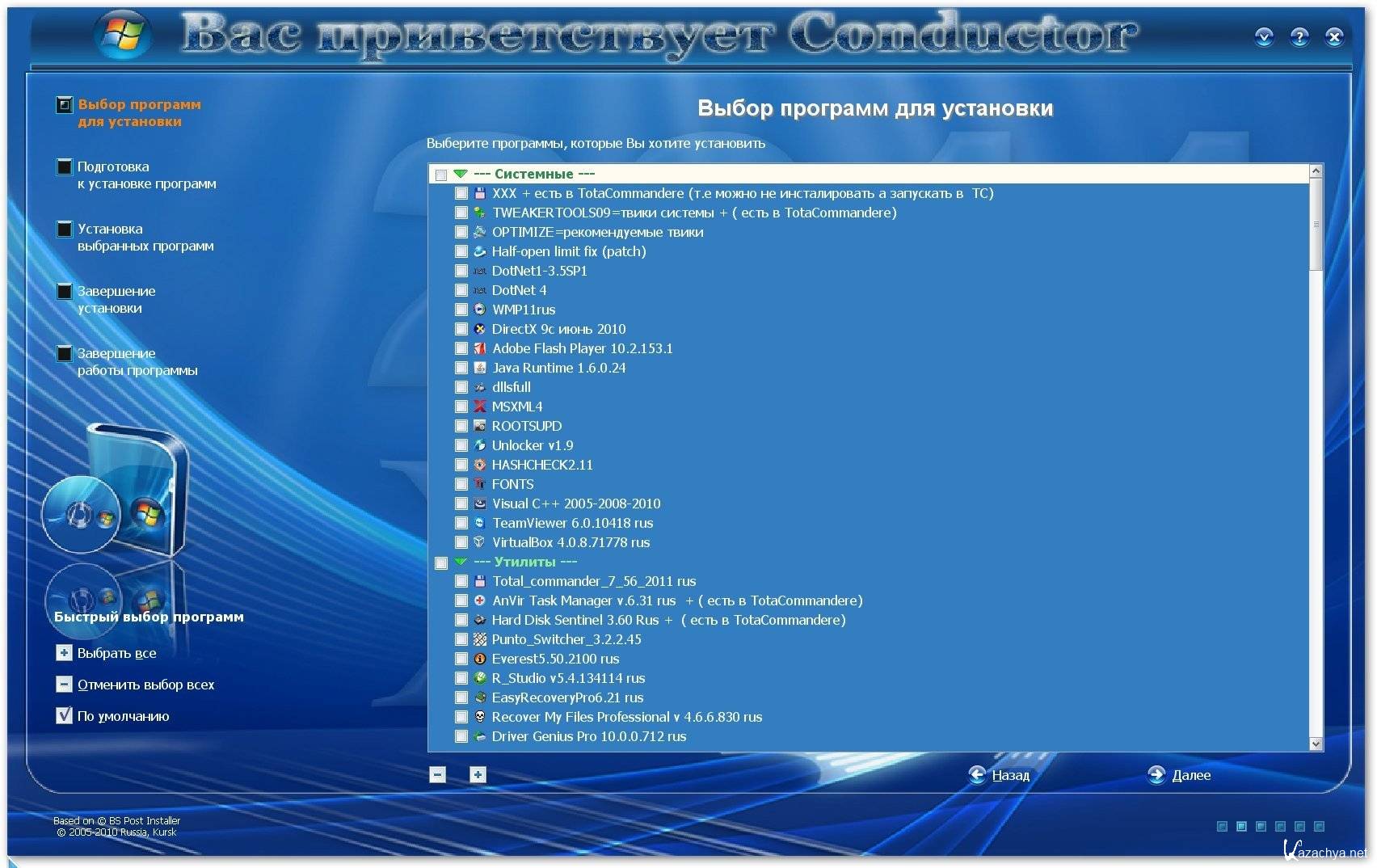Click the scrollbar down arrow
The width and height of the screenshot is (1377, 868).
click(x=1316, y=744)
